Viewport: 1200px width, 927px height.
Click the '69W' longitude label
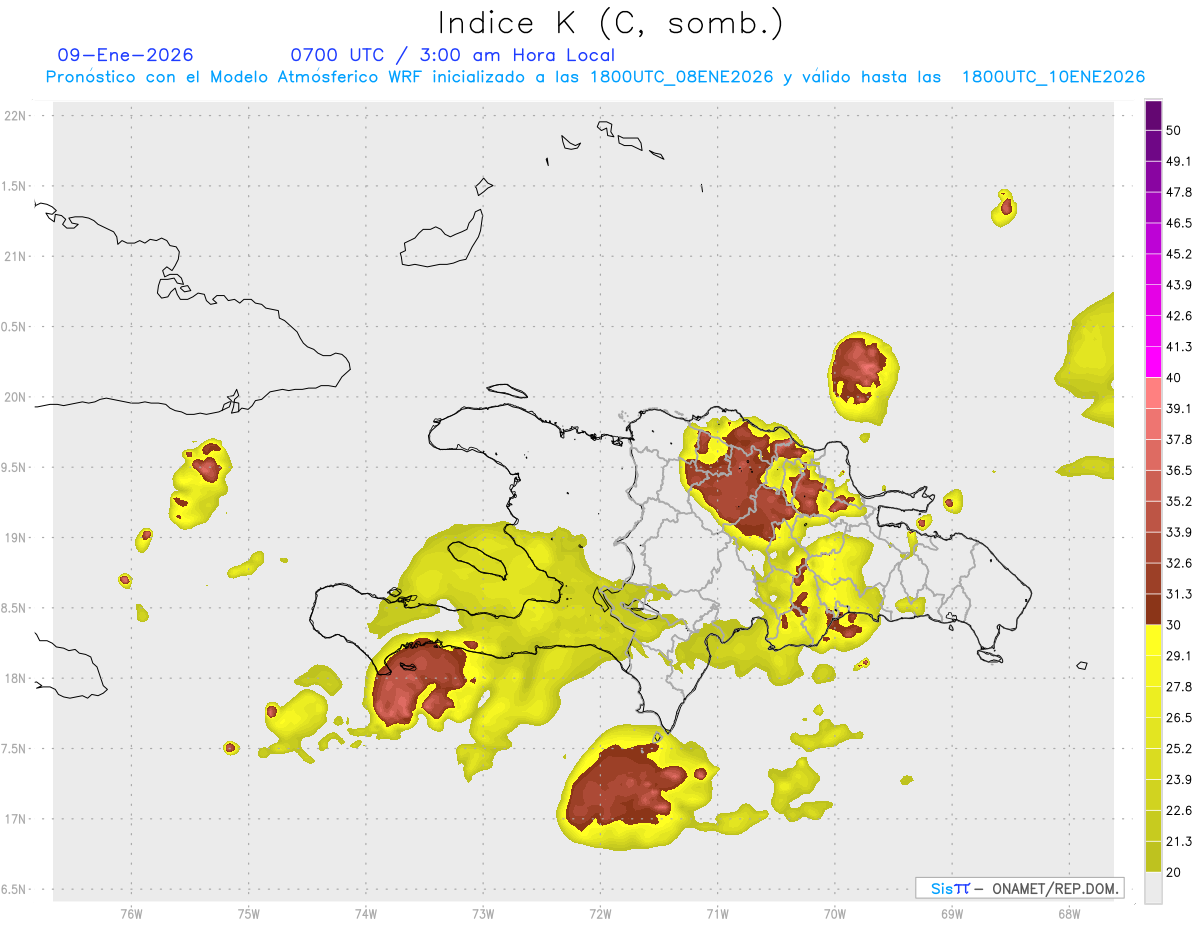click(x=952, y=913)
